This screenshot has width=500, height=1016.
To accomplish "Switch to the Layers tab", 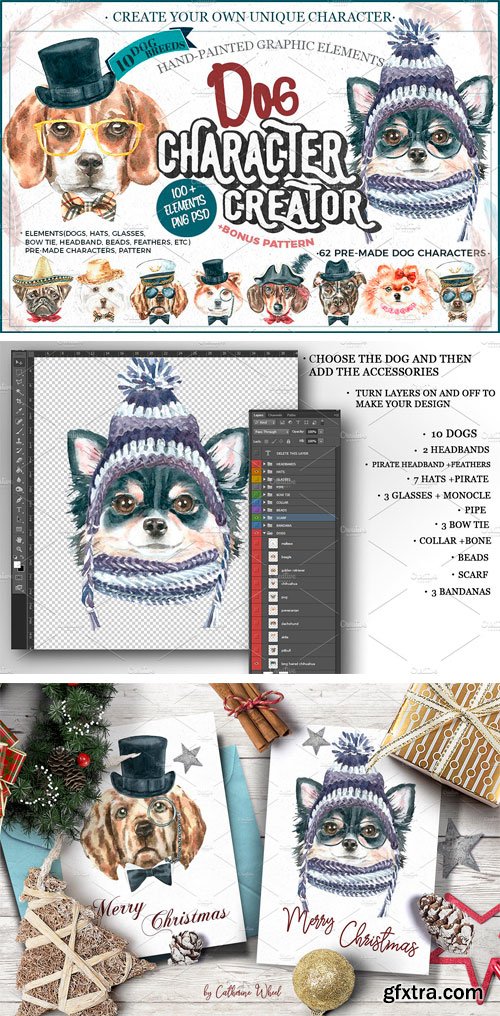I will (x=258, y=415).
